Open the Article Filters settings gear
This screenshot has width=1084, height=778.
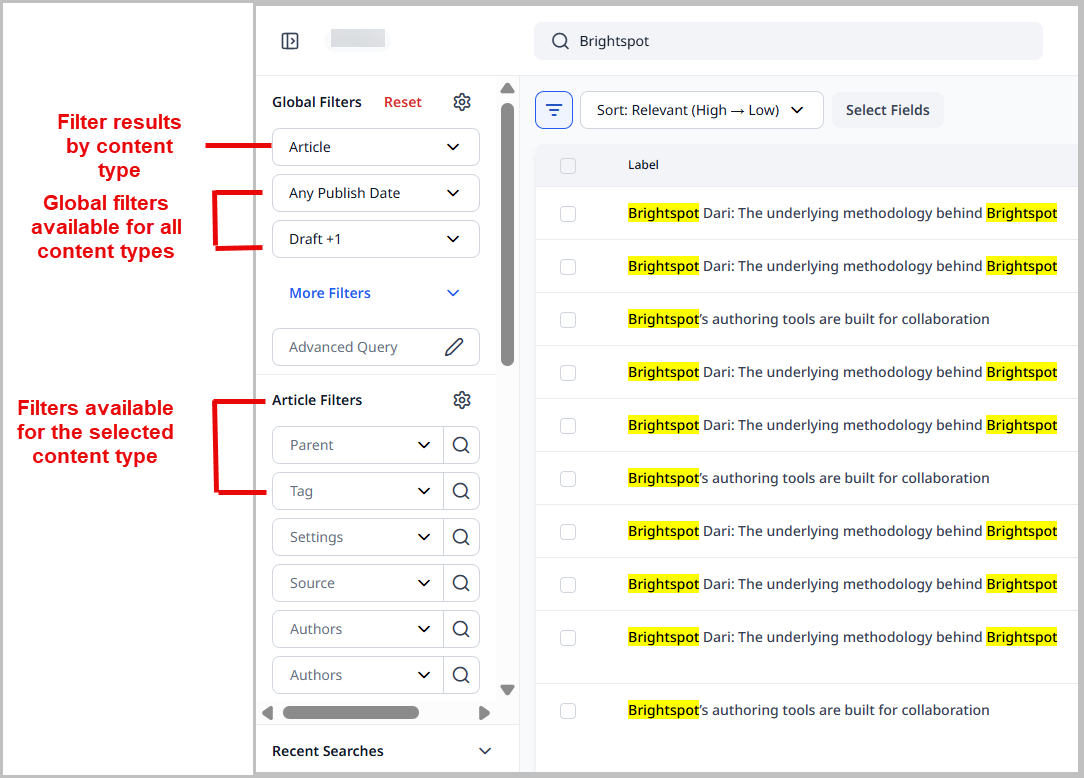pos(461,399)
